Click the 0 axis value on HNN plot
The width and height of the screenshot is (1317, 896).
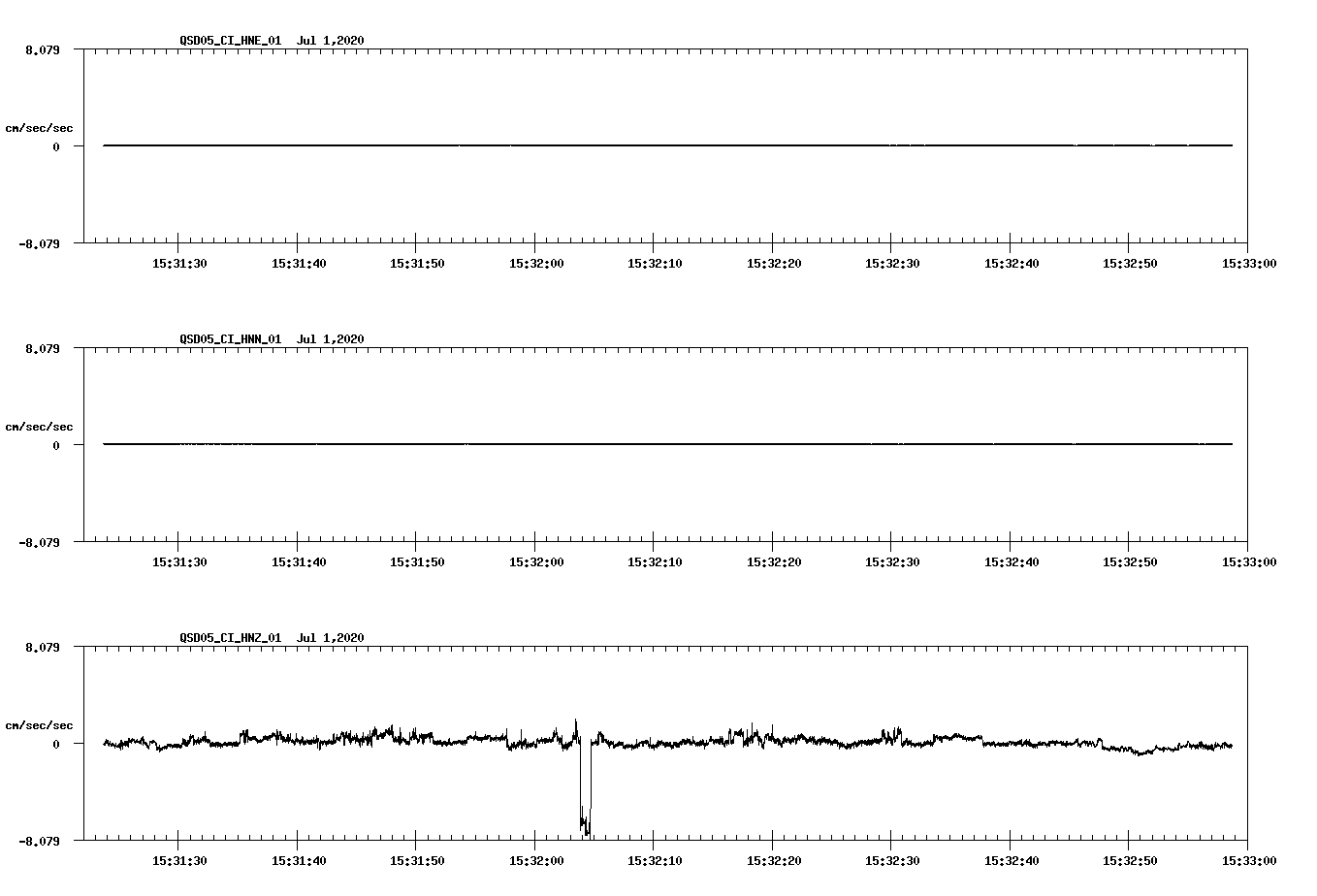[x=56, y=445]
